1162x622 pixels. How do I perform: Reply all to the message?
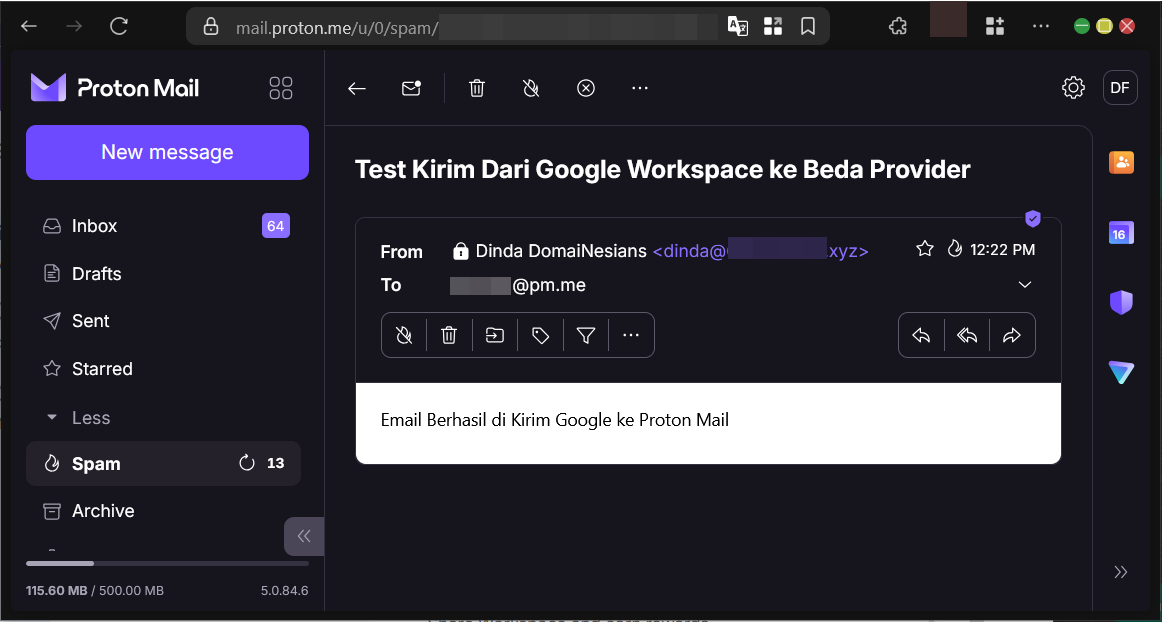tap(967, 336)
